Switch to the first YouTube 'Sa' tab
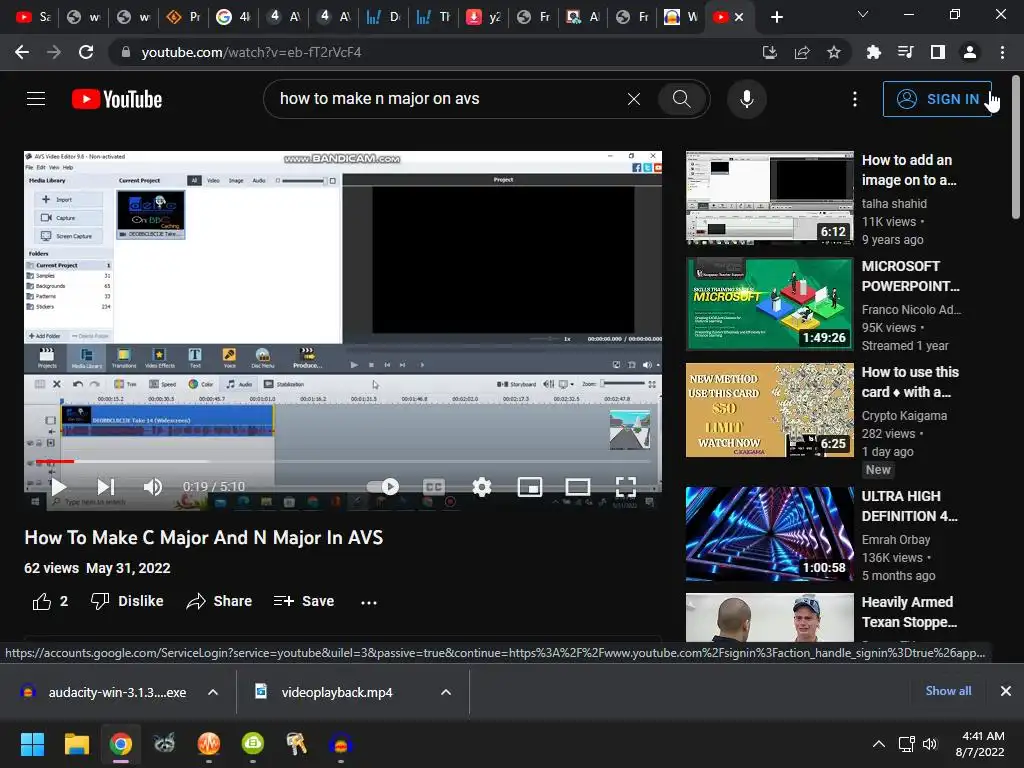 point(33,17)
